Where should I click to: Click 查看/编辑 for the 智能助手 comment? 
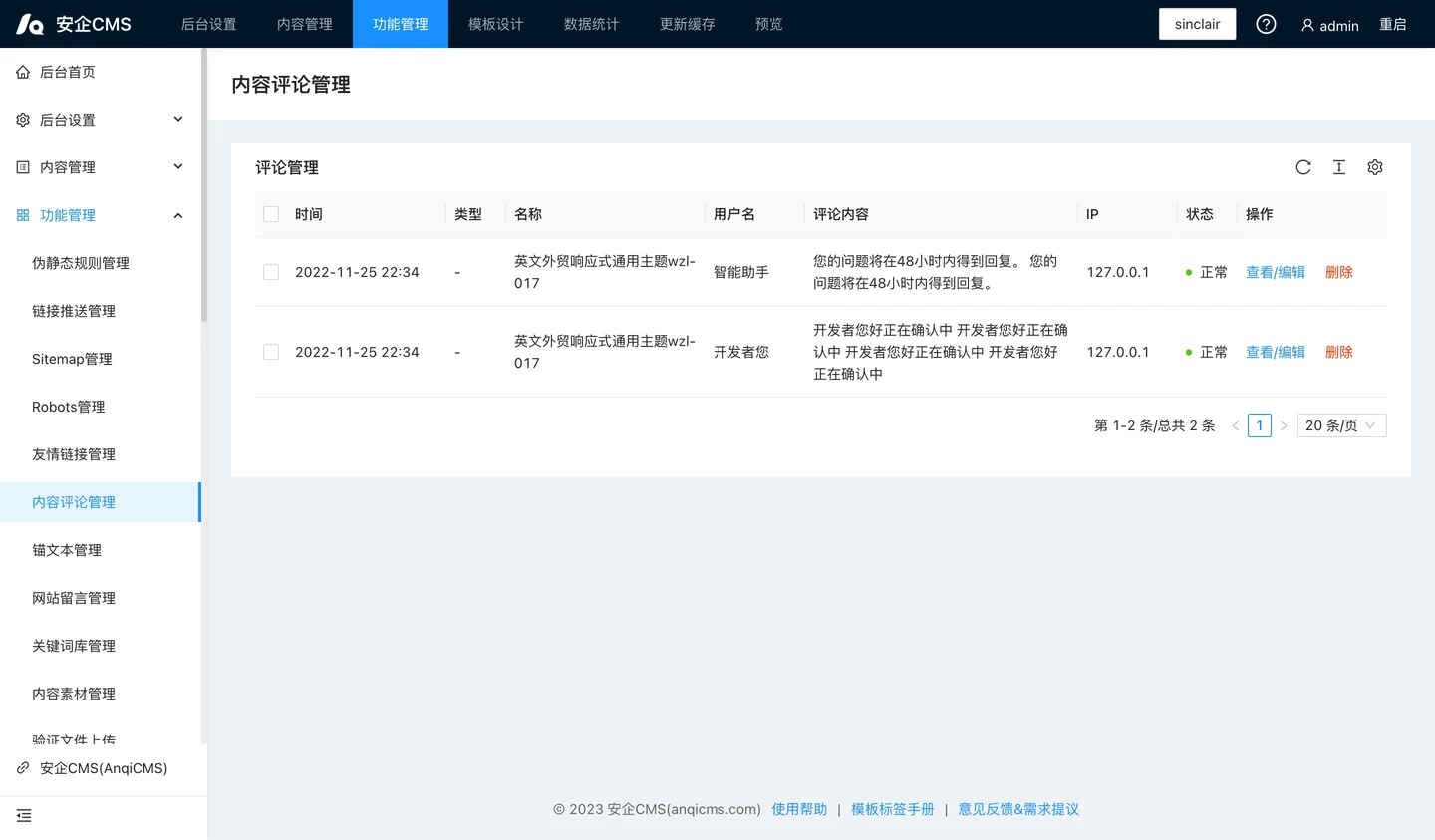1276,272
